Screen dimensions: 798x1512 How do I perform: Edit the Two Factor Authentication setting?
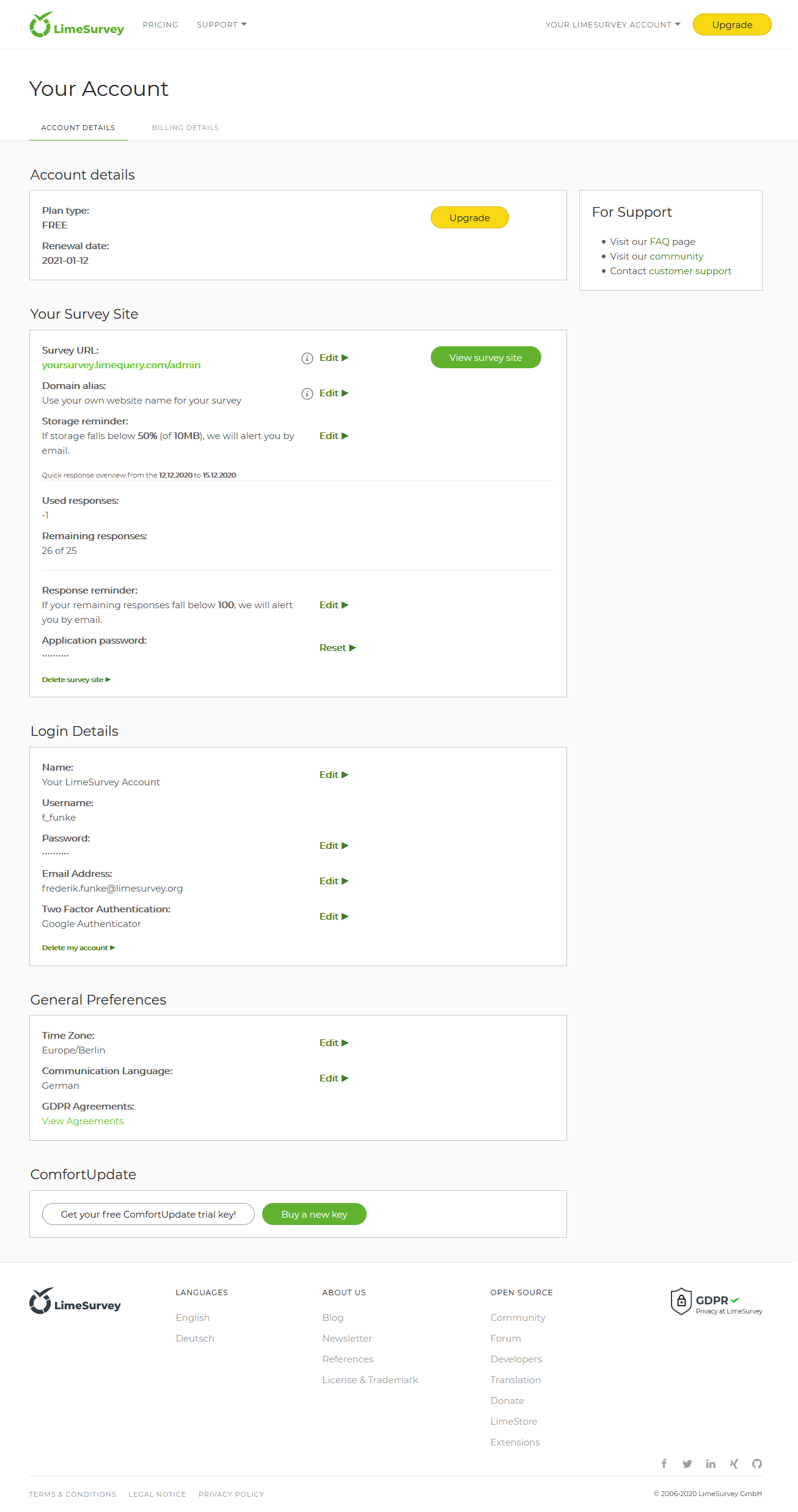334,917
